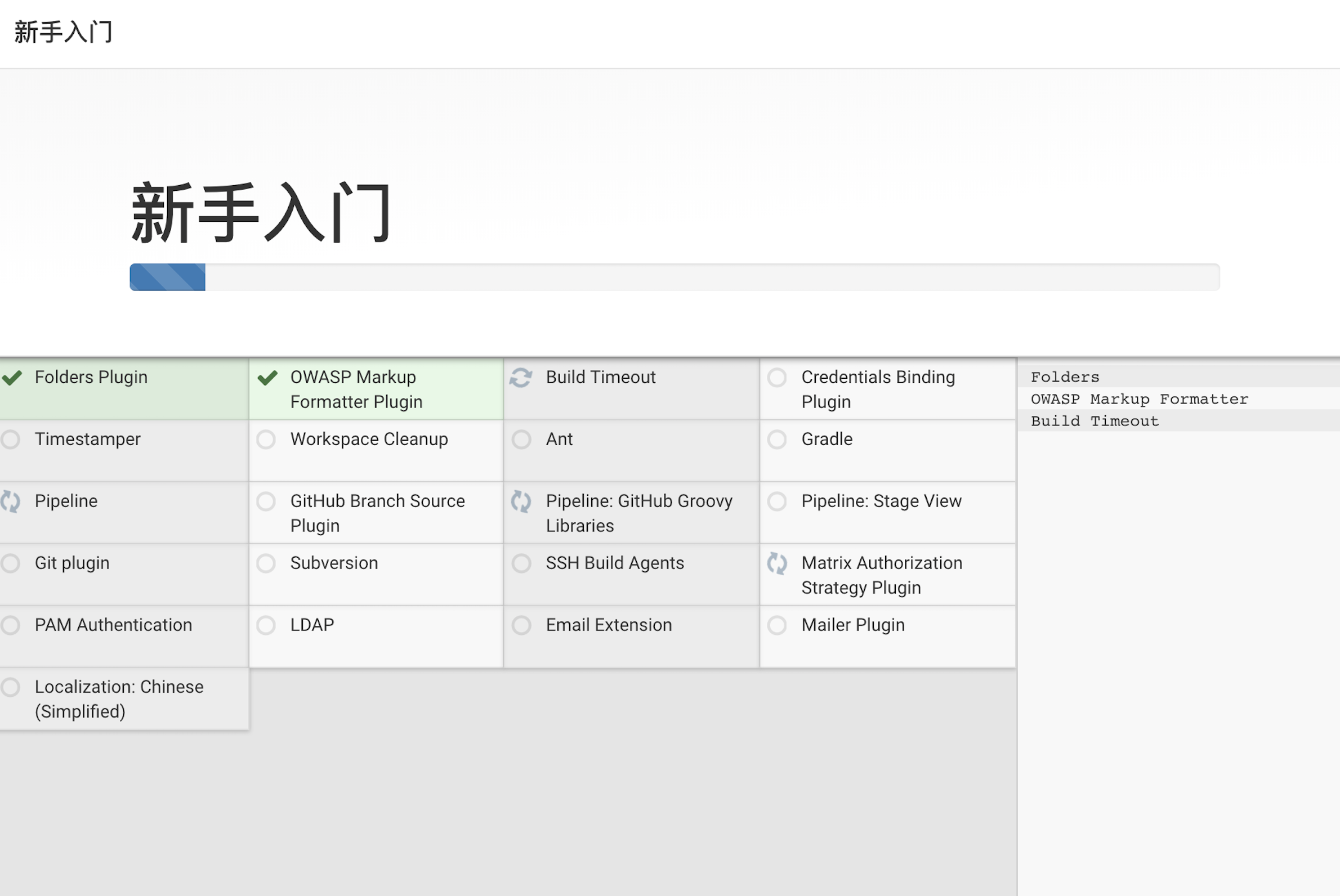Screen dimensions: 1340x896
Task: Click the pending circle next to Subversion
Action: (266, 563)
